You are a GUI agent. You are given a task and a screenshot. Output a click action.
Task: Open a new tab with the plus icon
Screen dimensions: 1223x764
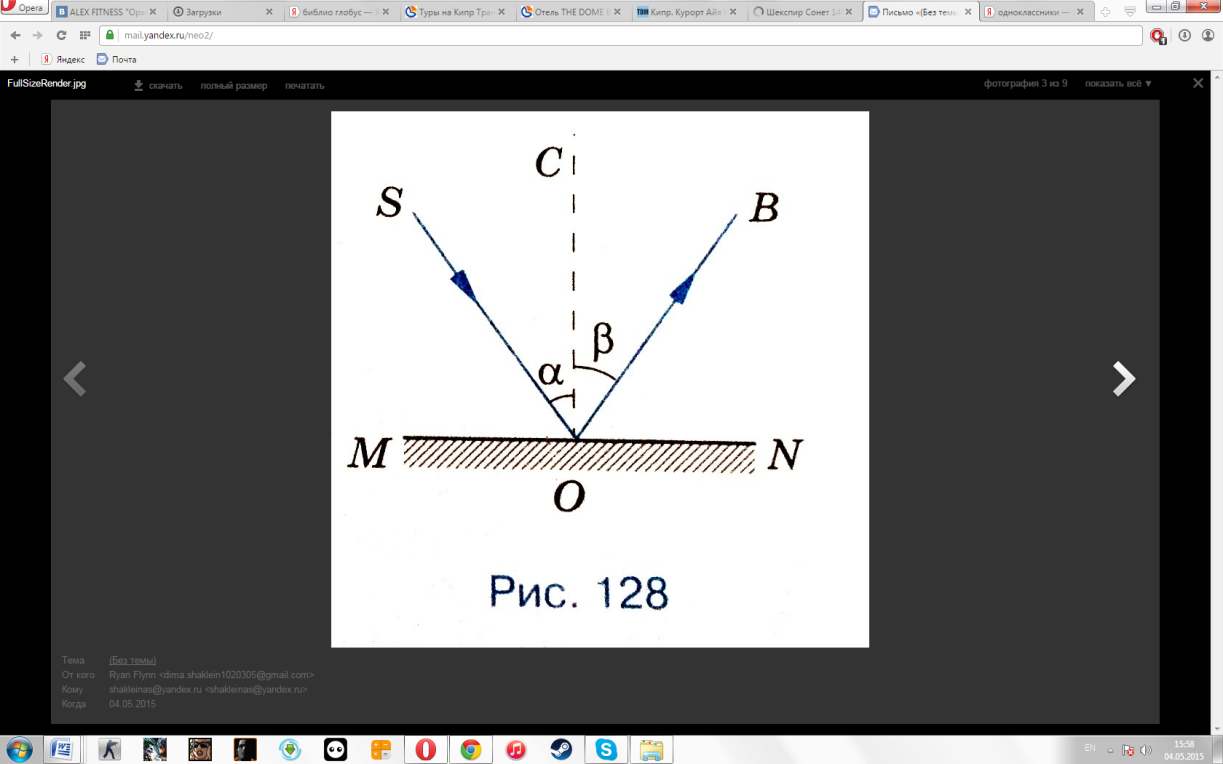(x=1105, y=12)
